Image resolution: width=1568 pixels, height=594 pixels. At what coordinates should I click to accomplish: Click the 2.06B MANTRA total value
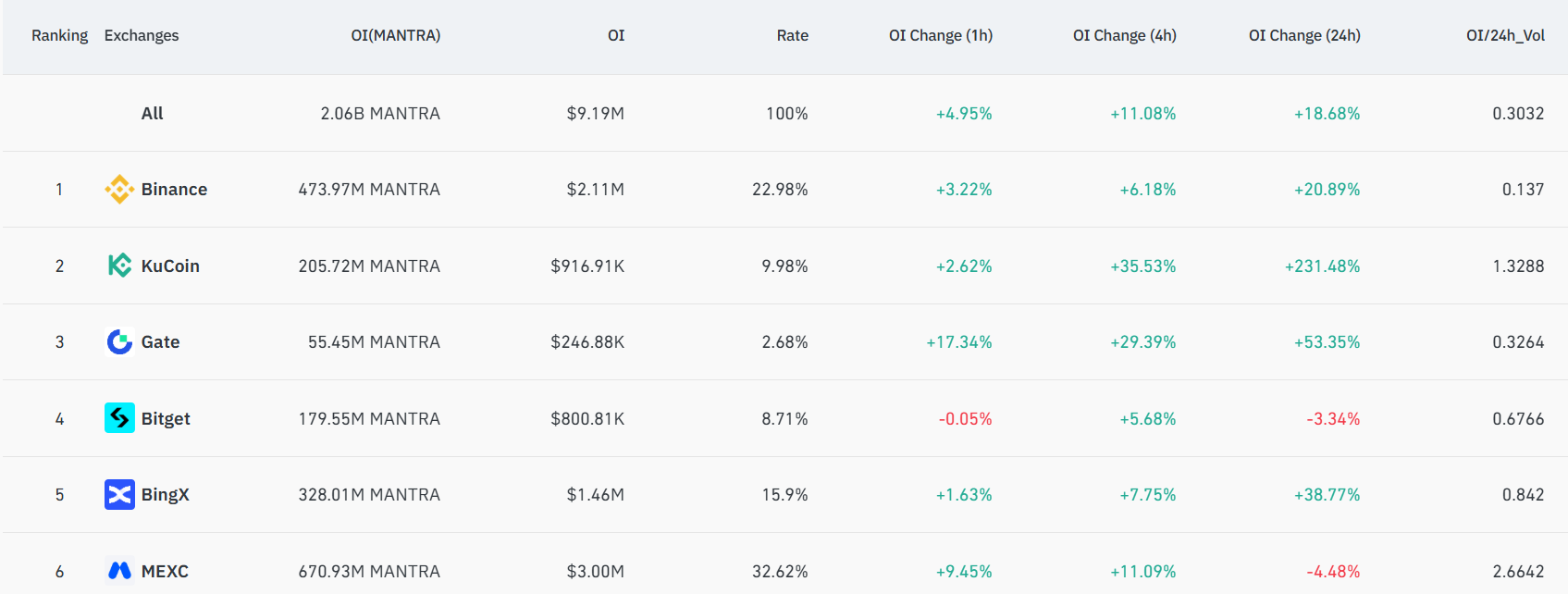380,113
